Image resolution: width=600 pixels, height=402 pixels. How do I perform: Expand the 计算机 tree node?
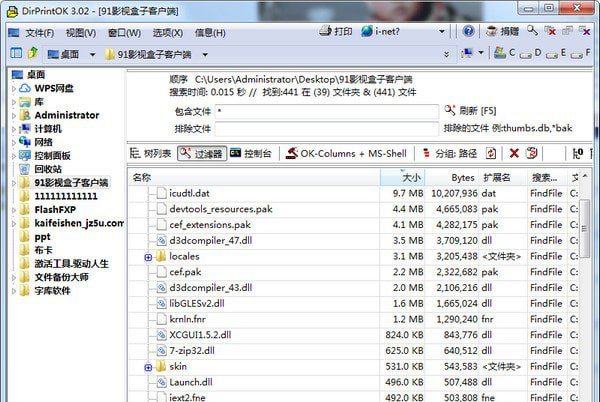point(14,129)
